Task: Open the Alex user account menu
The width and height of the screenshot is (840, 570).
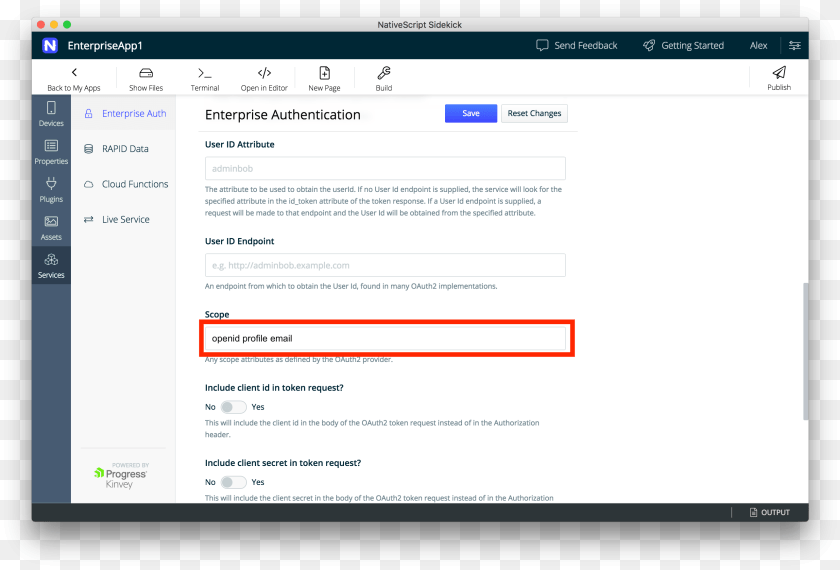Action: 758,46
